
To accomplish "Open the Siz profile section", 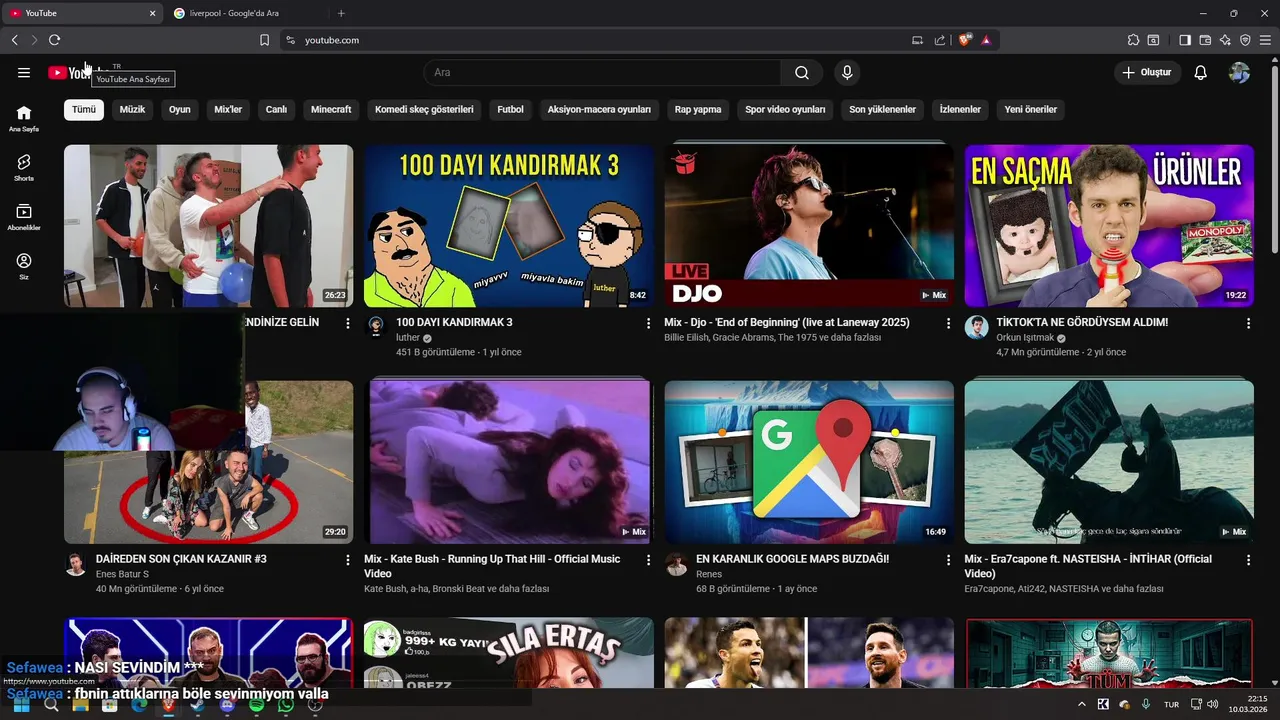I will pos(24,266).
